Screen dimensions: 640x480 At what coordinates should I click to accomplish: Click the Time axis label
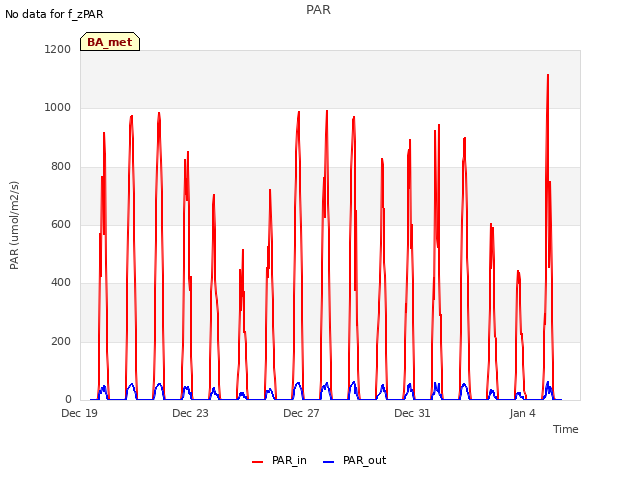pyautogui.click(x=566, y=429)
